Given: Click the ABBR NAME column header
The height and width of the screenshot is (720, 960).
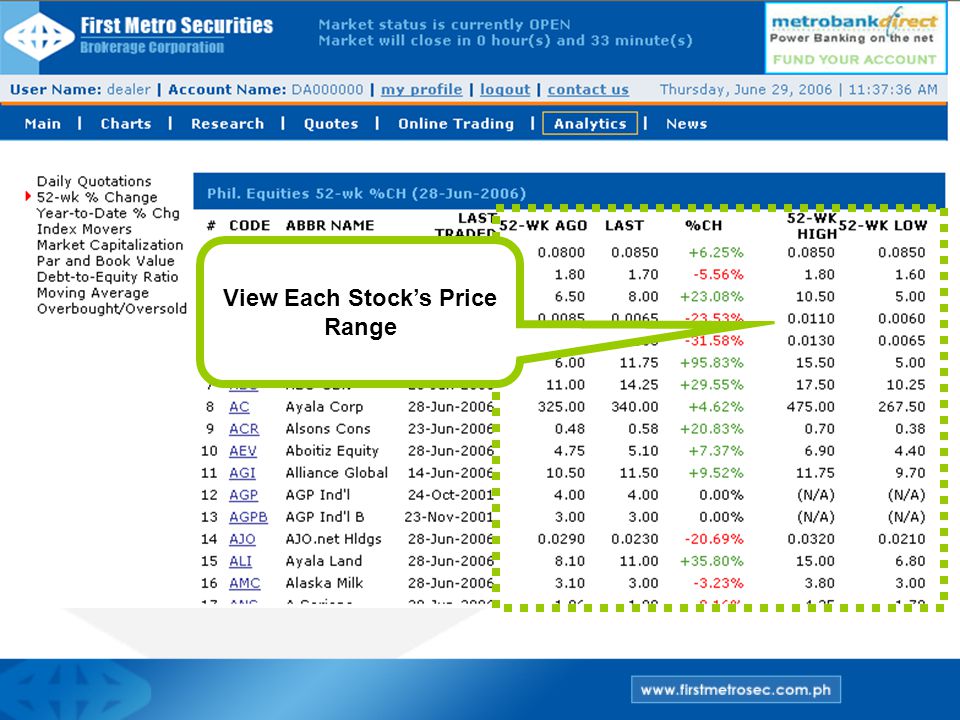Looking at the screenshot, I should 329,225.
